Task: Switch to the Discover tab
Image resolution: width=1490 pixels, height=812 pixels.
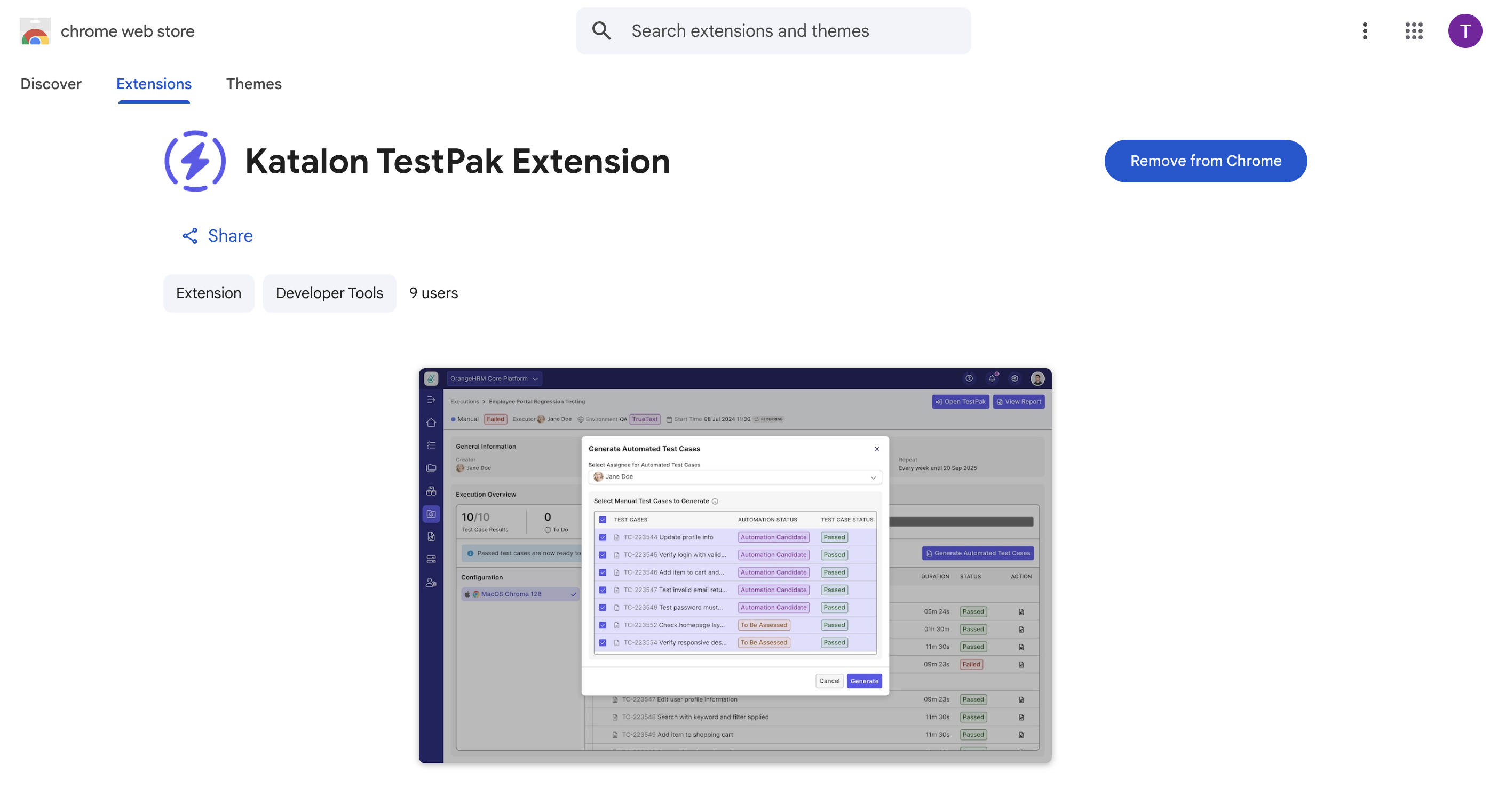Action: (51, 84)
